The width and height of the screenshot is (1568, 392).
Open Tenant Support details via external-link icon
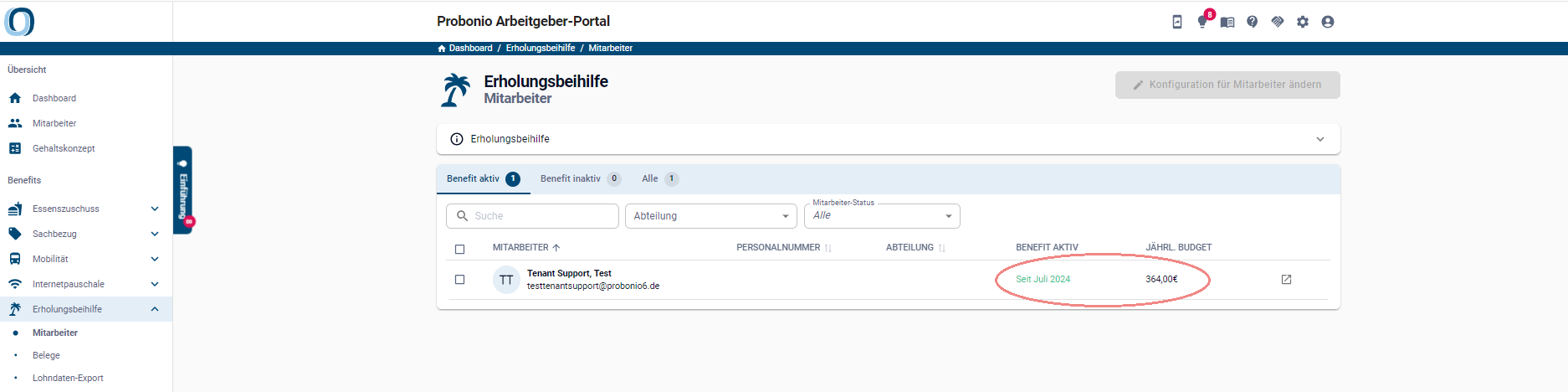1287,280
